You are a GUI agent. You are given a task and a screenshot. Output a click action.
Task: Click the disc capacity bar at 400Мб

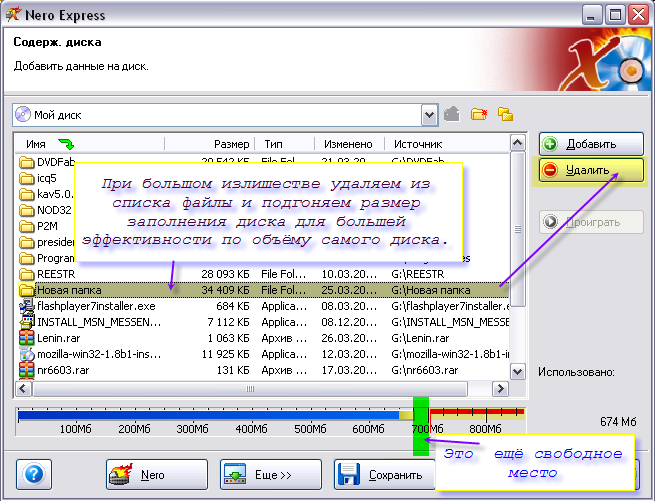251,415
